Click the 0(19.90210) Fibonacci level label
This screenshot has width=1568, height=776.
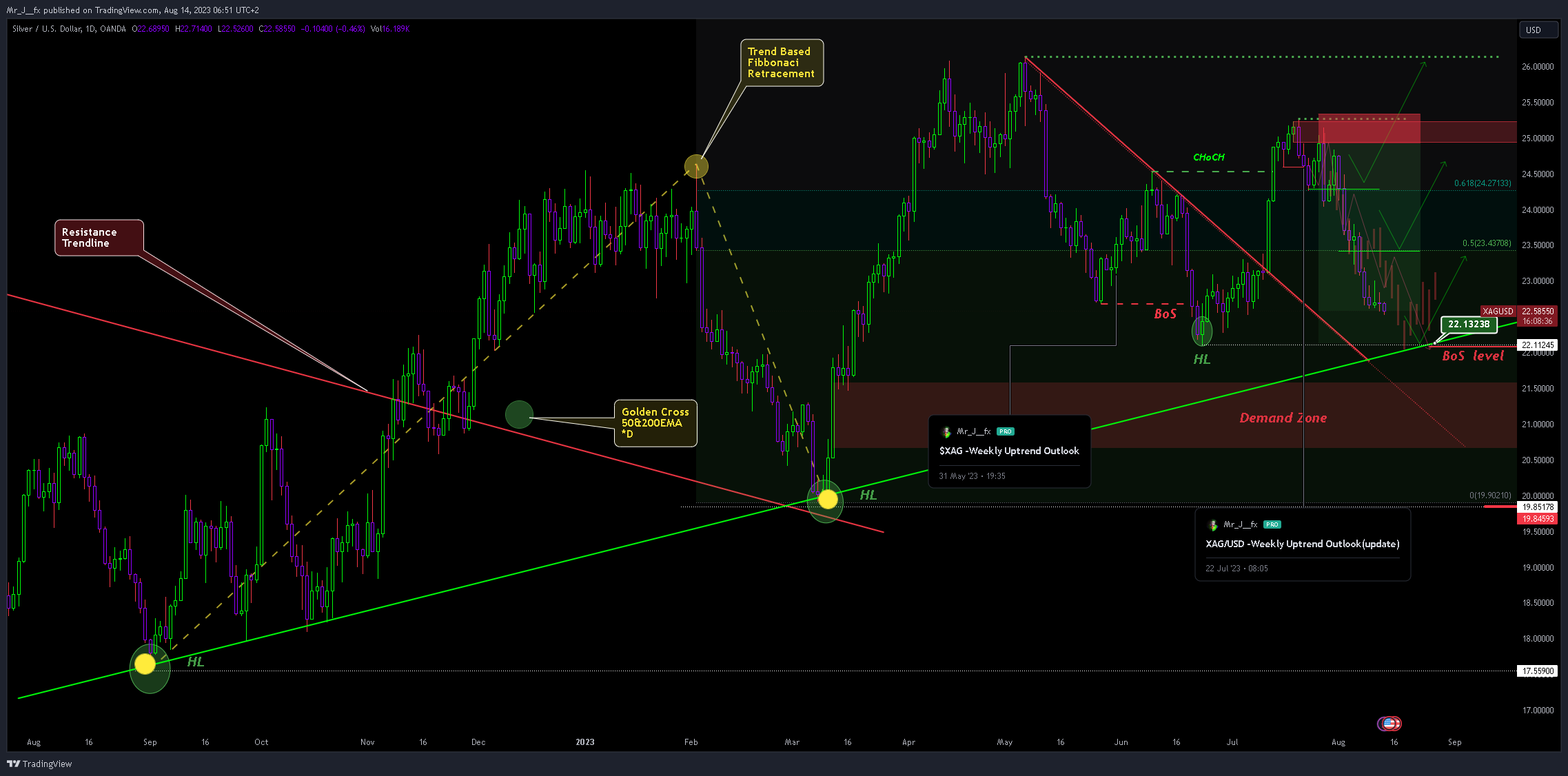[x=1490, y=496]
